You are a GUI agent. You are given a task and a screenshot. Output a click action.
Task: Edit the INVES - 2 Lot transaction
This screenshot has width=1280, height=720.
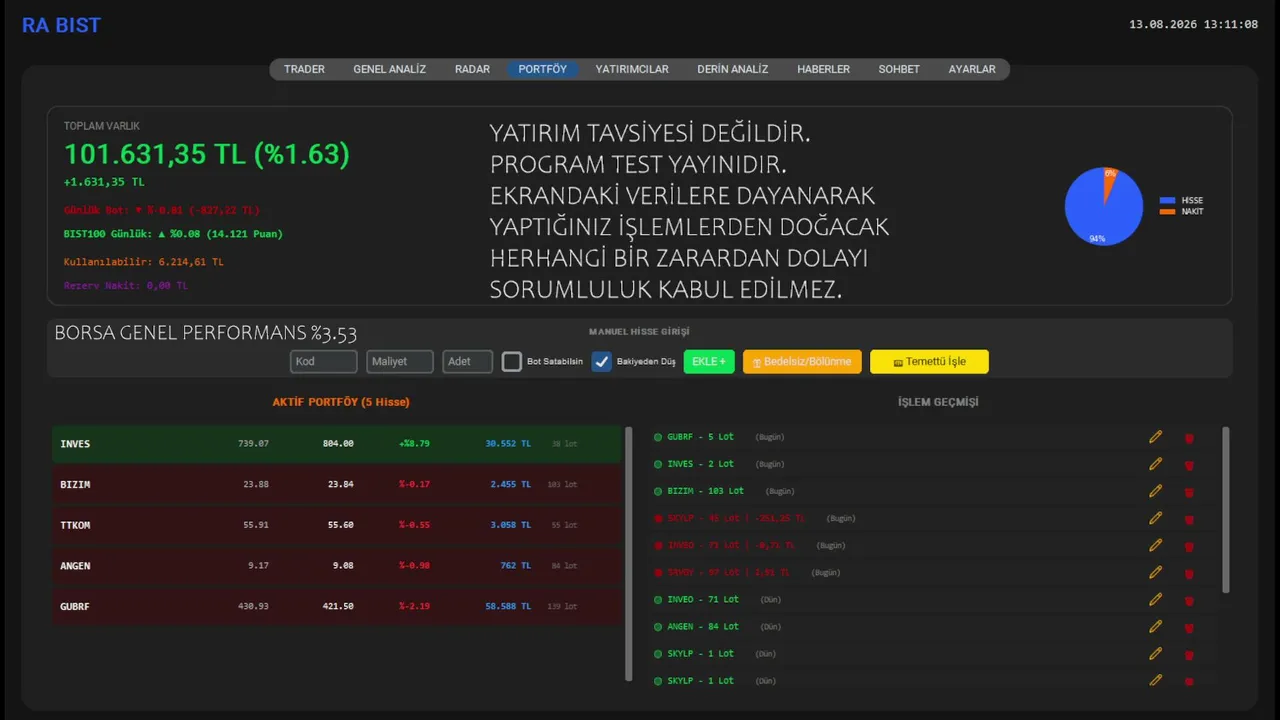coord(1156,464)
